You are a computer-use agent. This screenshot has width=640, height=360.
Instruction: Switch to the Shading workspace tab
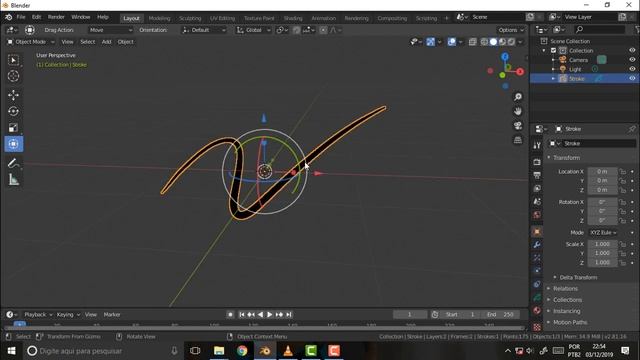(x=293, y=18)
